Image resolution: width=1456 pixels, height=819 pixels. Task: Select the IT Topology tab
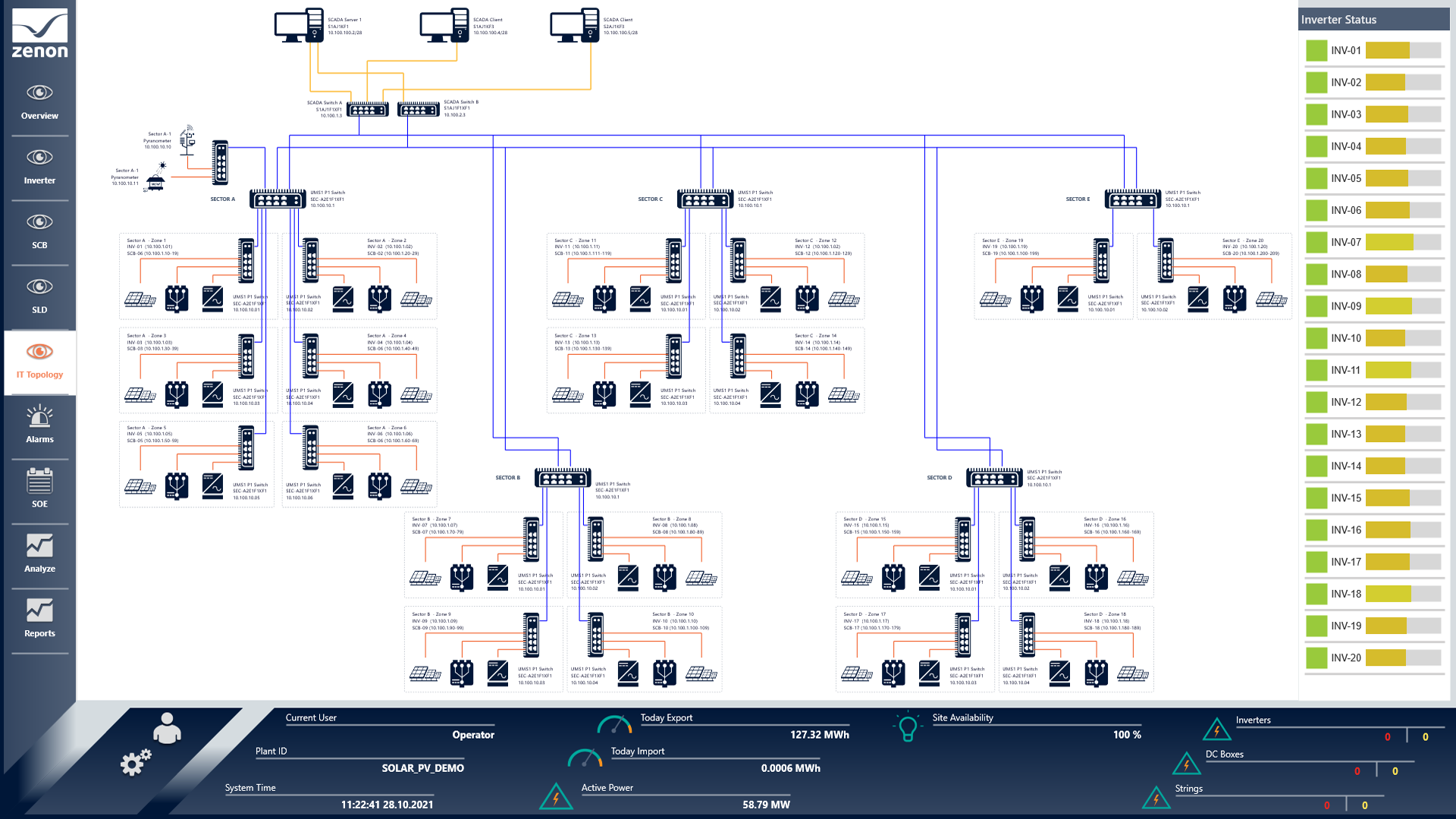39,361
